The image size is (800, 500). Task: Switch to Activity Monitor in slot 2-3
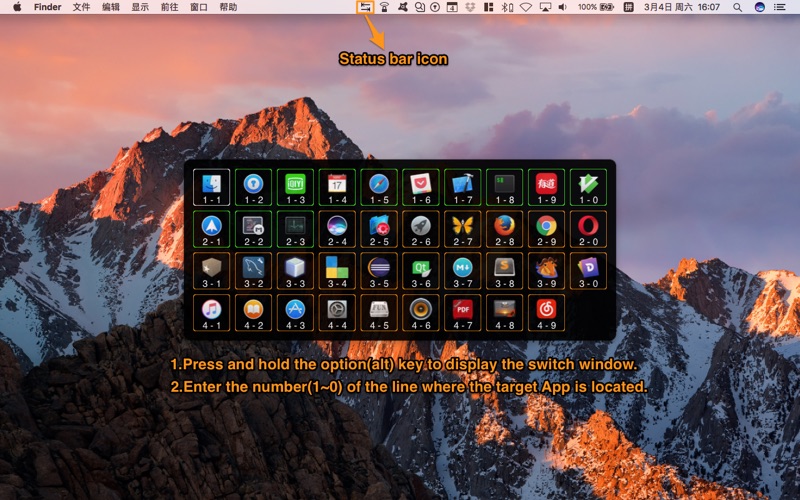[x=295, y=229]
